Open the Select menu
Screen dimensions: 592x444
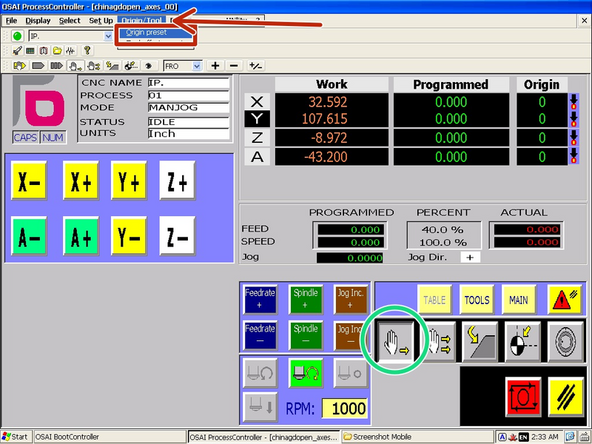click(x=69, y=20)
